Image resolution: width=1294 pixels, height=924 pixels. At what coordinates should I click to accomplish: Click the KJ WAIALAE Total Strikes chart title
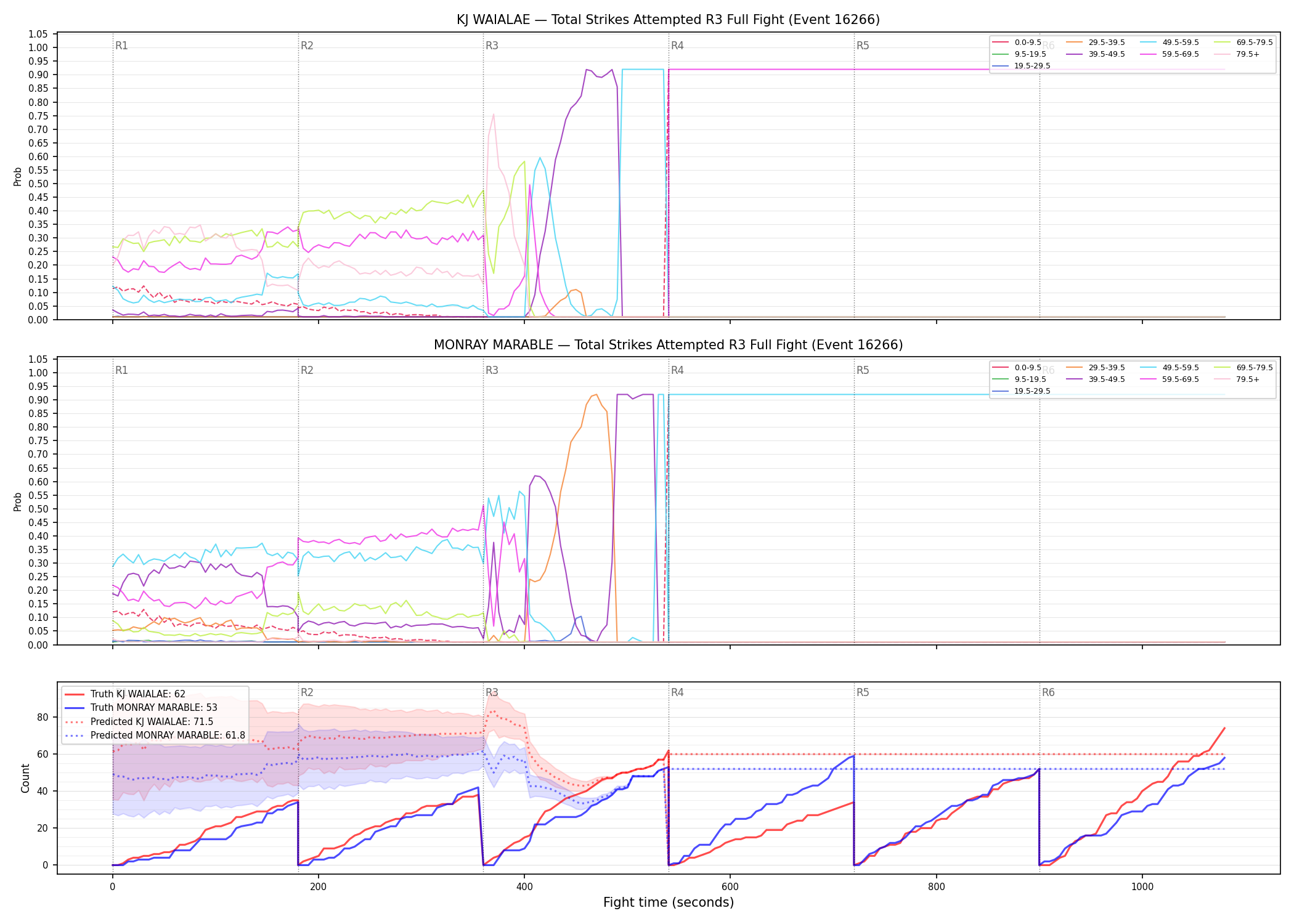668,20
